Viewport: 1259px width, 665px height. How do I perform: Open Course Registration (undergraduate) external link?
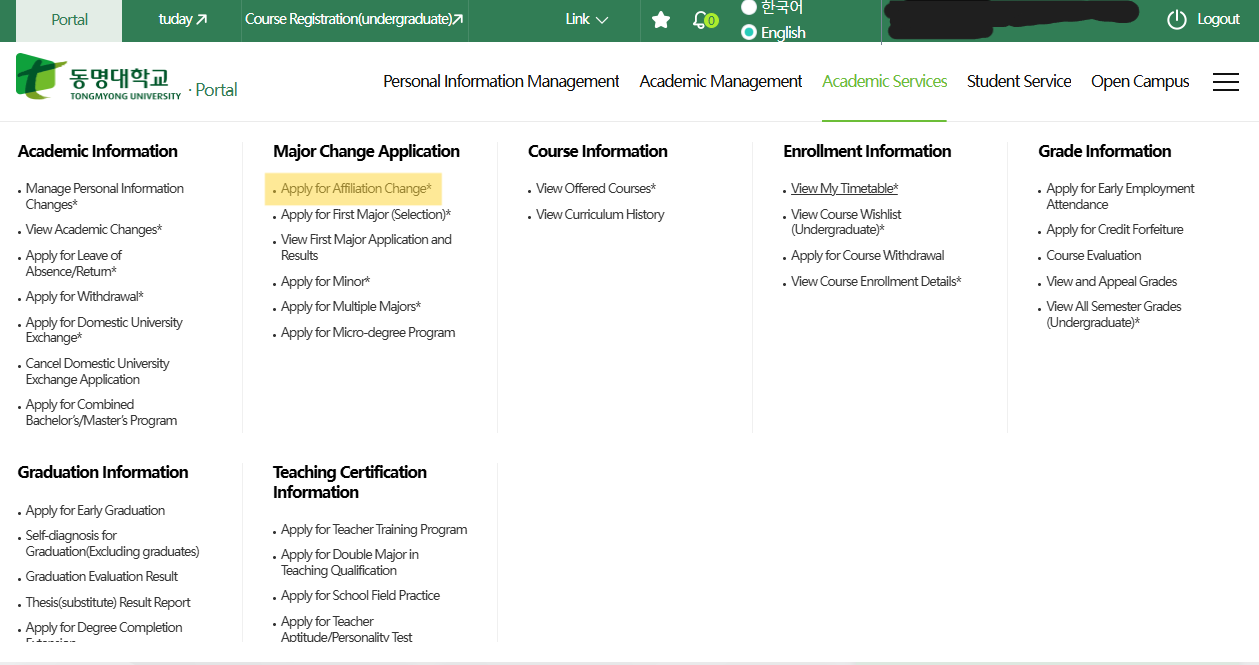tap(354, 19)
